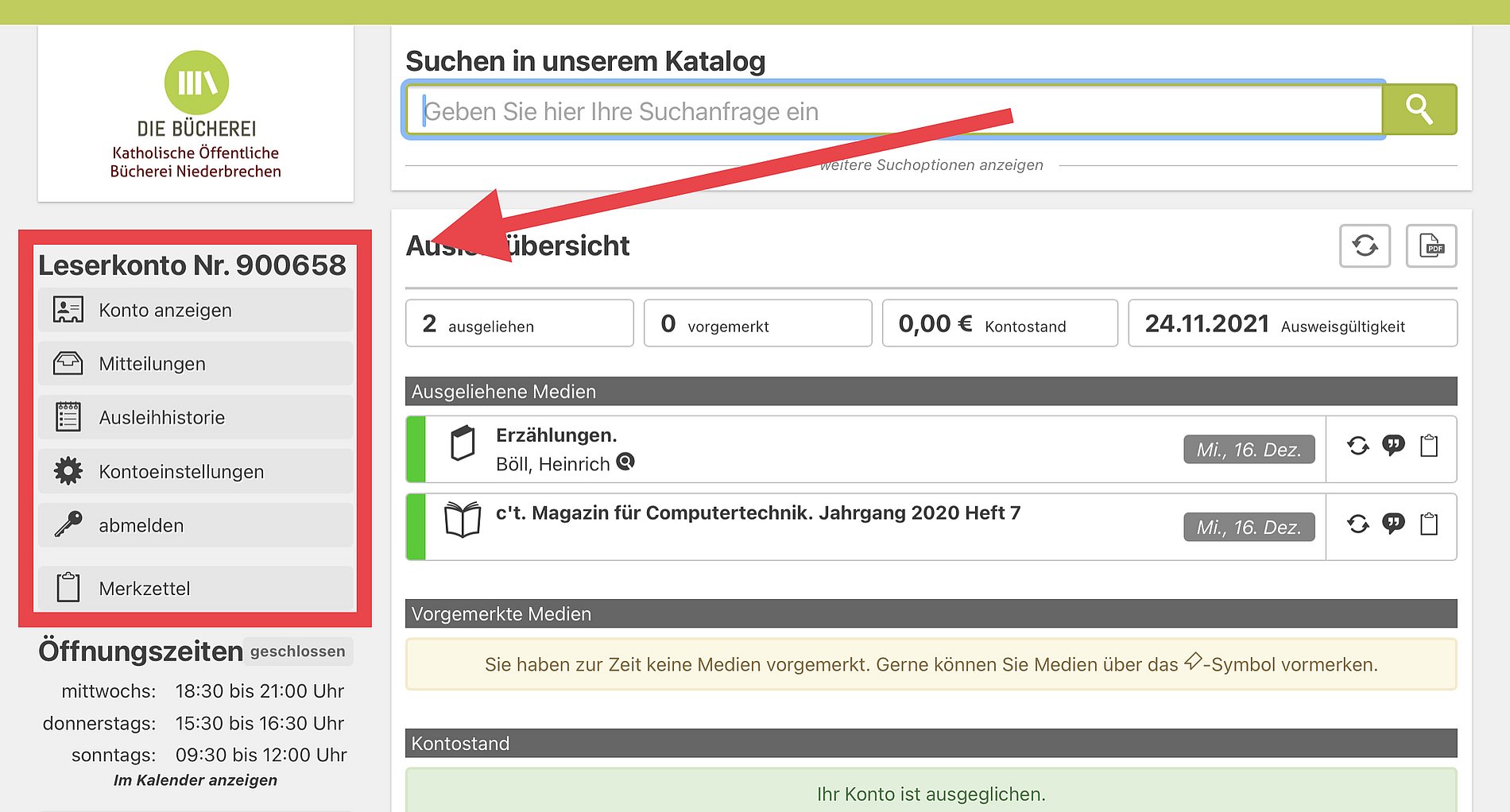Image resolution: width=1510 pixels, height=812 pixels.
Task: Export loan overview as PDF
Action: coord(1431,246)
